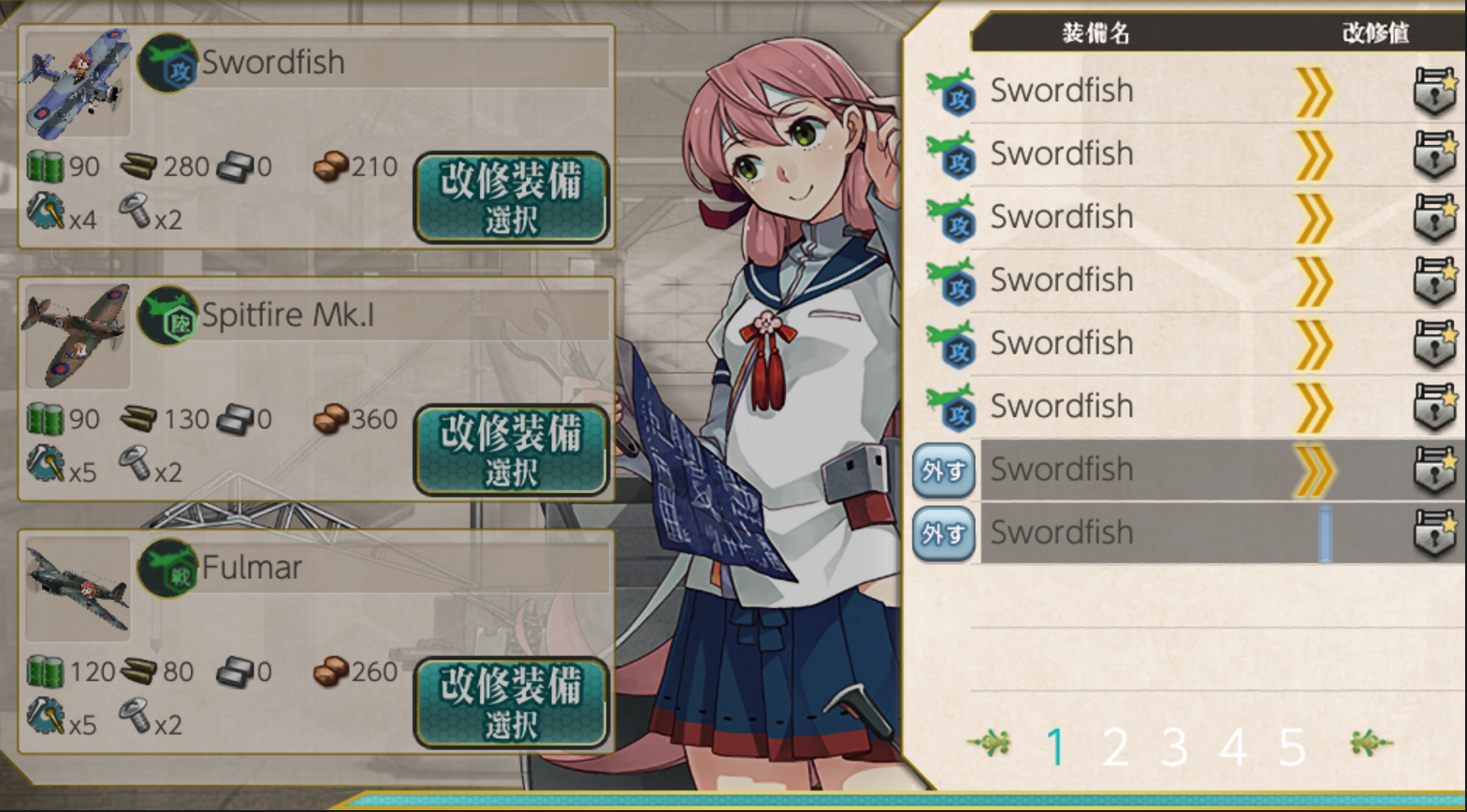
Task: Click the land-based fighter icon beside Spitfire Mk.I
Action: 168,315
